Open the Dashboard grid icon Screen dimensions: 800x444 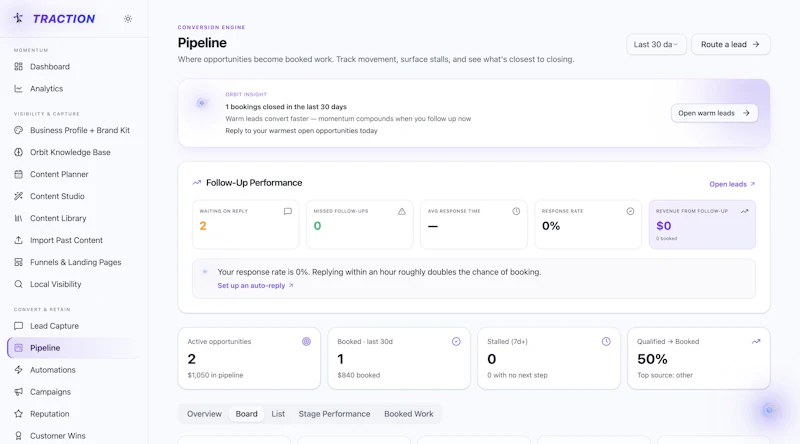tap(18, 66)
